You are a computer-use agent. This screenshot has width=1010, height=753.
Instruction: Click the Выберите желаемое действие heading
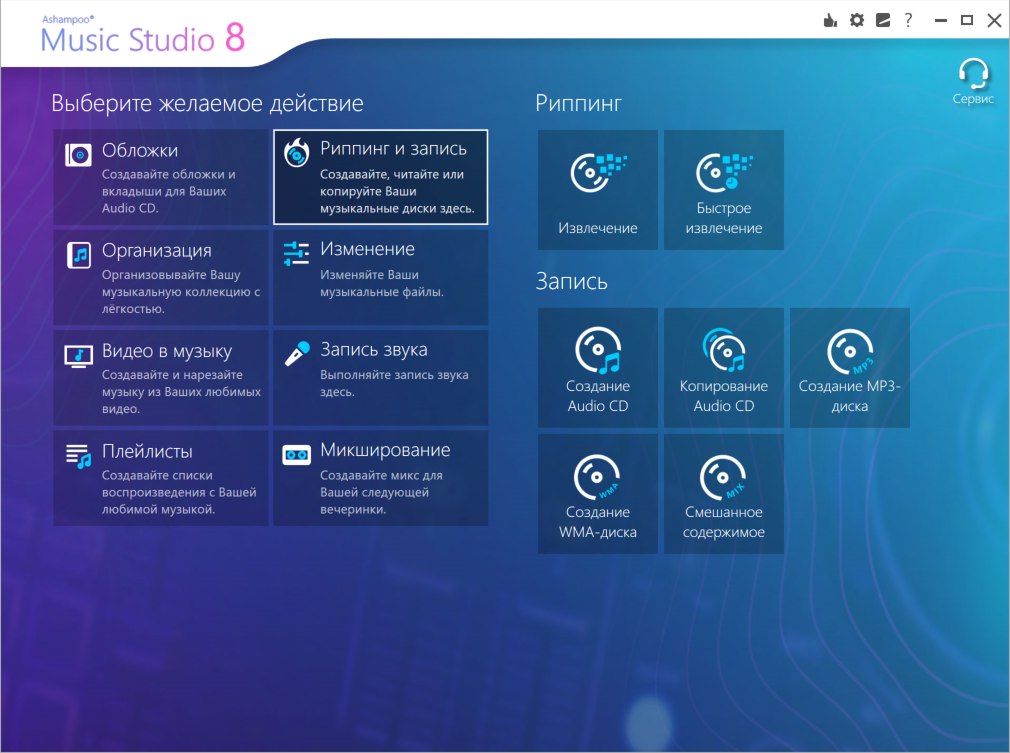pyautogui.click(x=207, y=103)
